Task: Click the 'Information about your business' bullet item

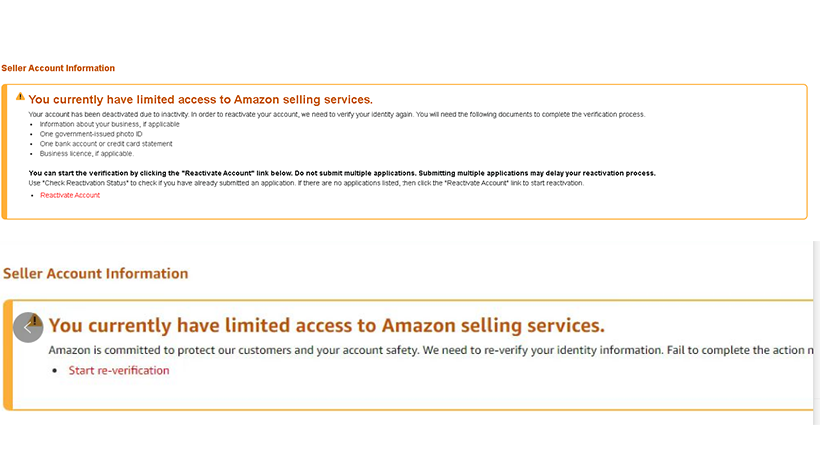Action: point(109,125)
